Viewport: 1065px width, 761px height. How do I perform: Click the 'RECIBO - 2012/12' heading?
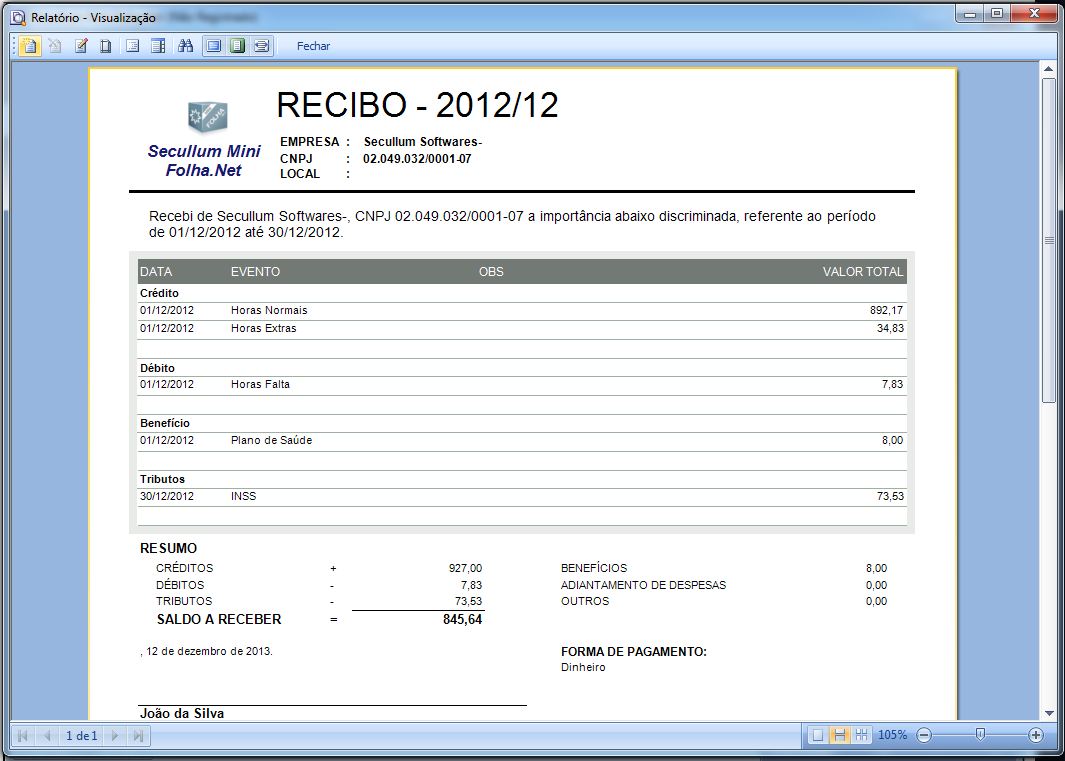coord(418,105)
